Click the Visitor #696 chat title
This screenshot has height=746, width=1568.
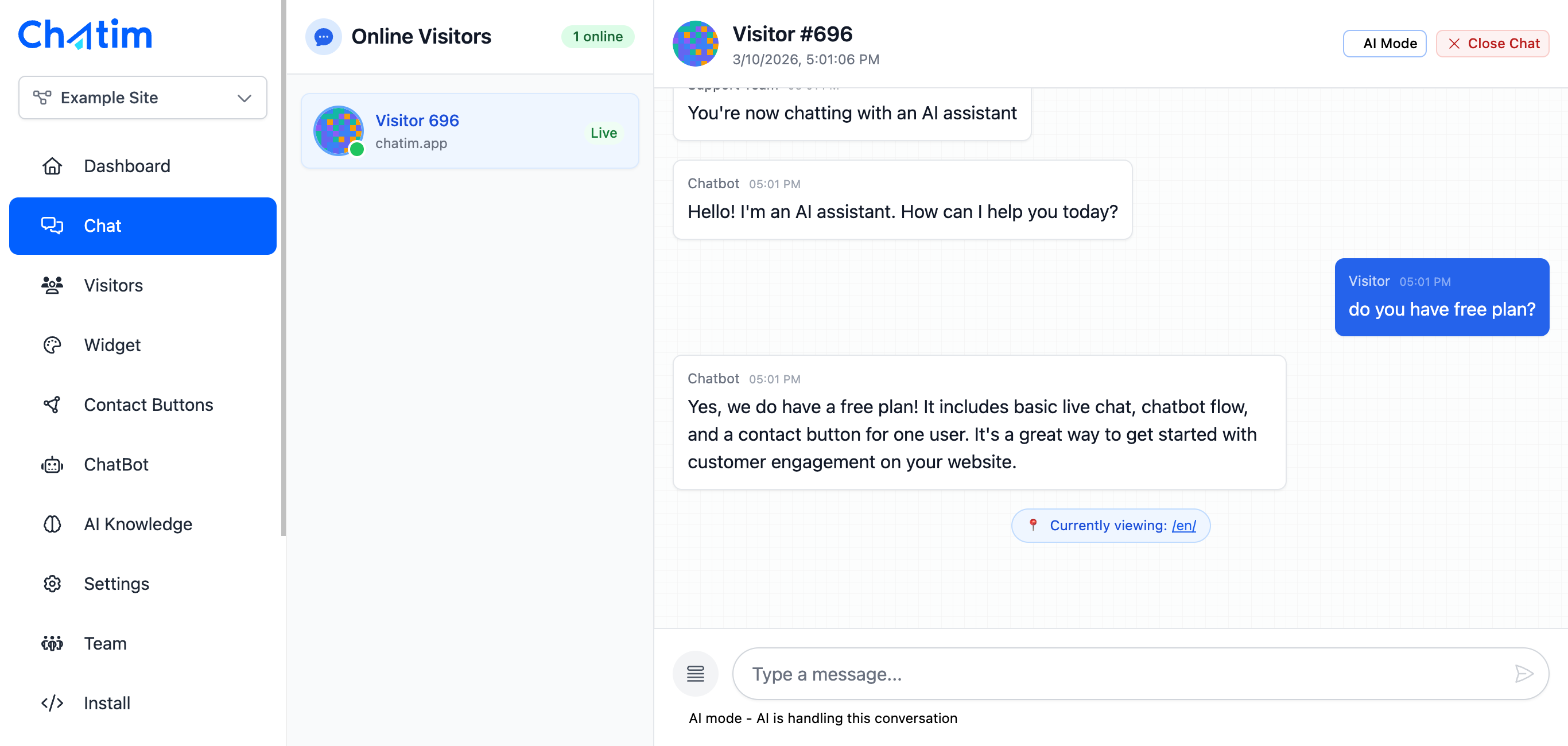click(x=792, y=34)
